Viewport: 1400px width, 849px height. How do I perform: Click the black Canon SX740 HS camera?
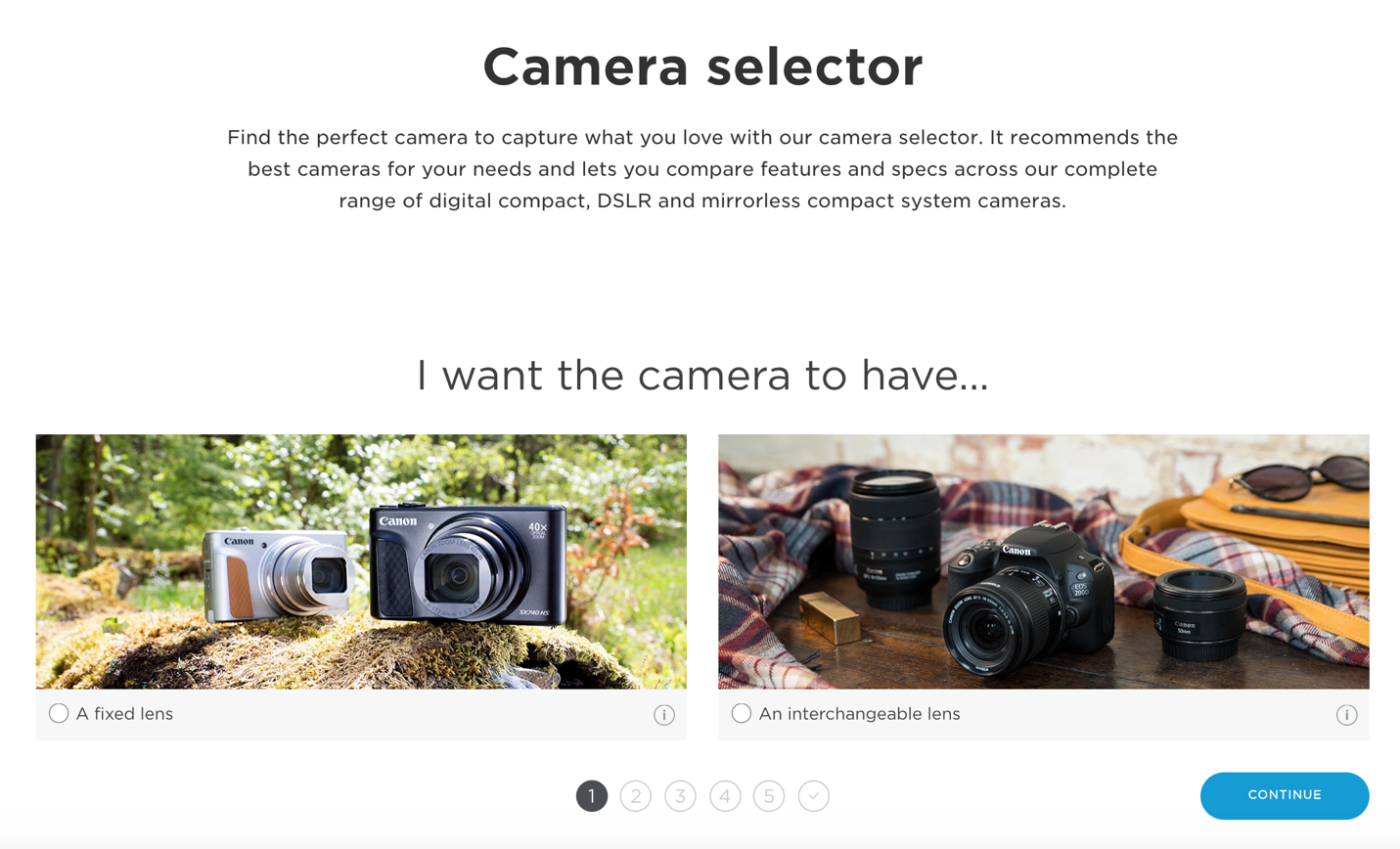coord(468,564)
